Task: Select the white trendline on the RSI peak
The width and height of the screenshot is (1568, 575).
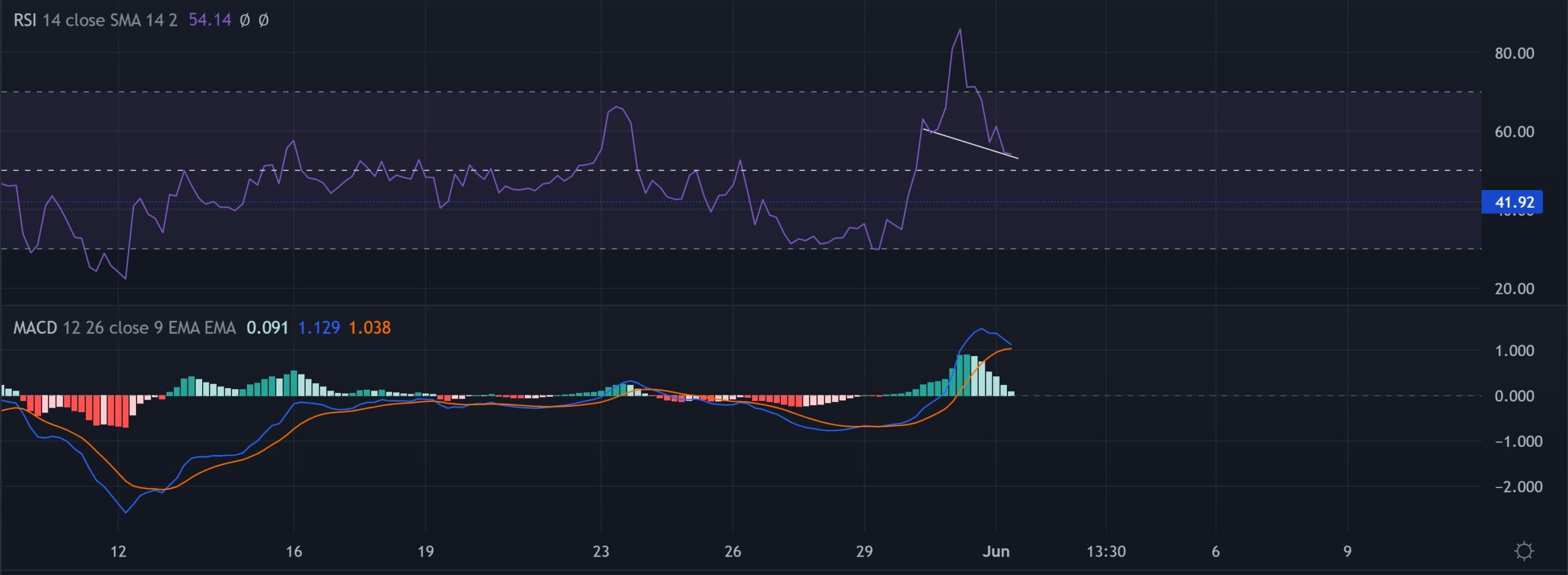Action: click(x=970, y=144)
